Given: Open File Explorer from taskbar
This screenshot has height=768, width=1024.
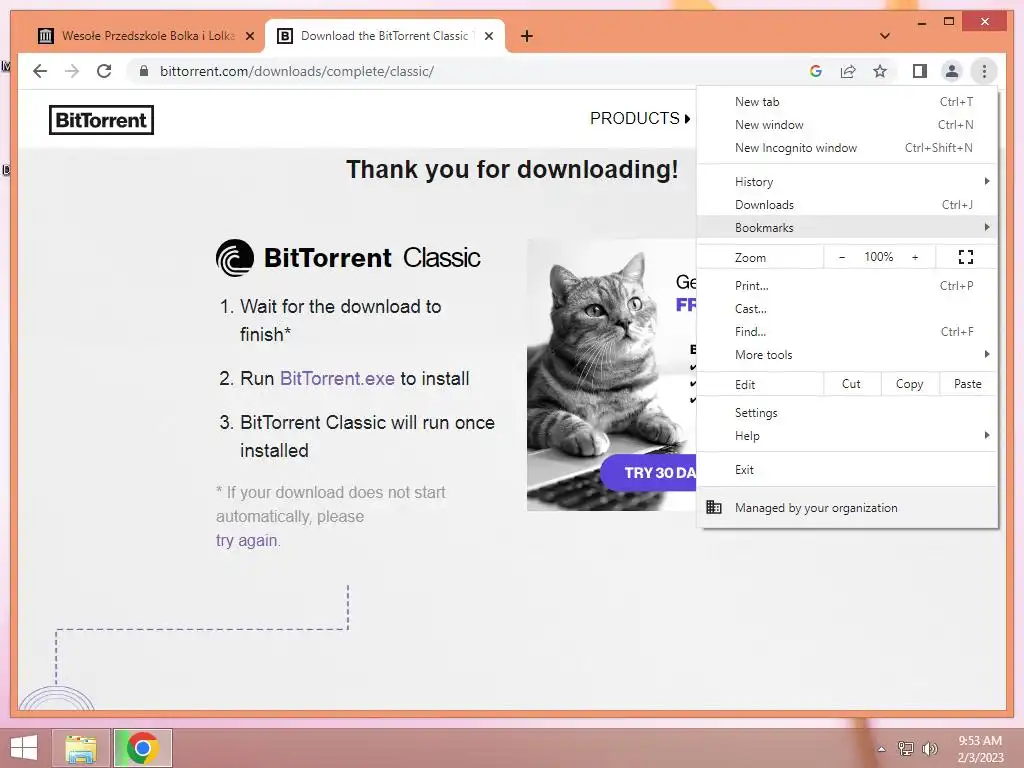Looking at the screenshot, I should (81, 748).
